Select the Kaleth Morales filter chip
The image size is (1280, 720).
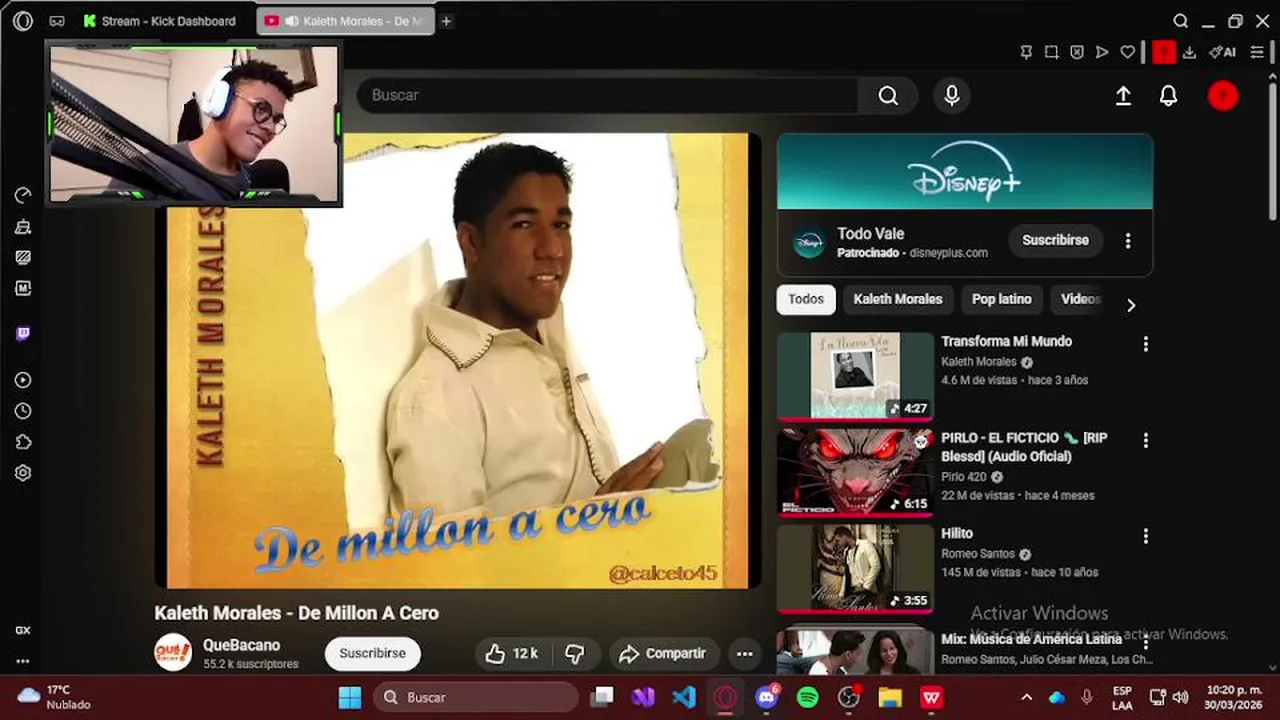coord(898,299)
